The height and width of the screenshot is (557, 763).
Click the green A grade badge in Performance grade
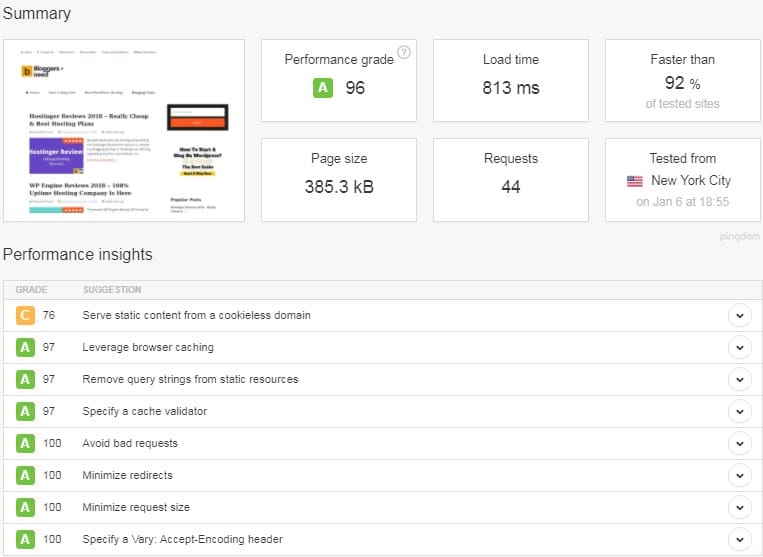323,88
